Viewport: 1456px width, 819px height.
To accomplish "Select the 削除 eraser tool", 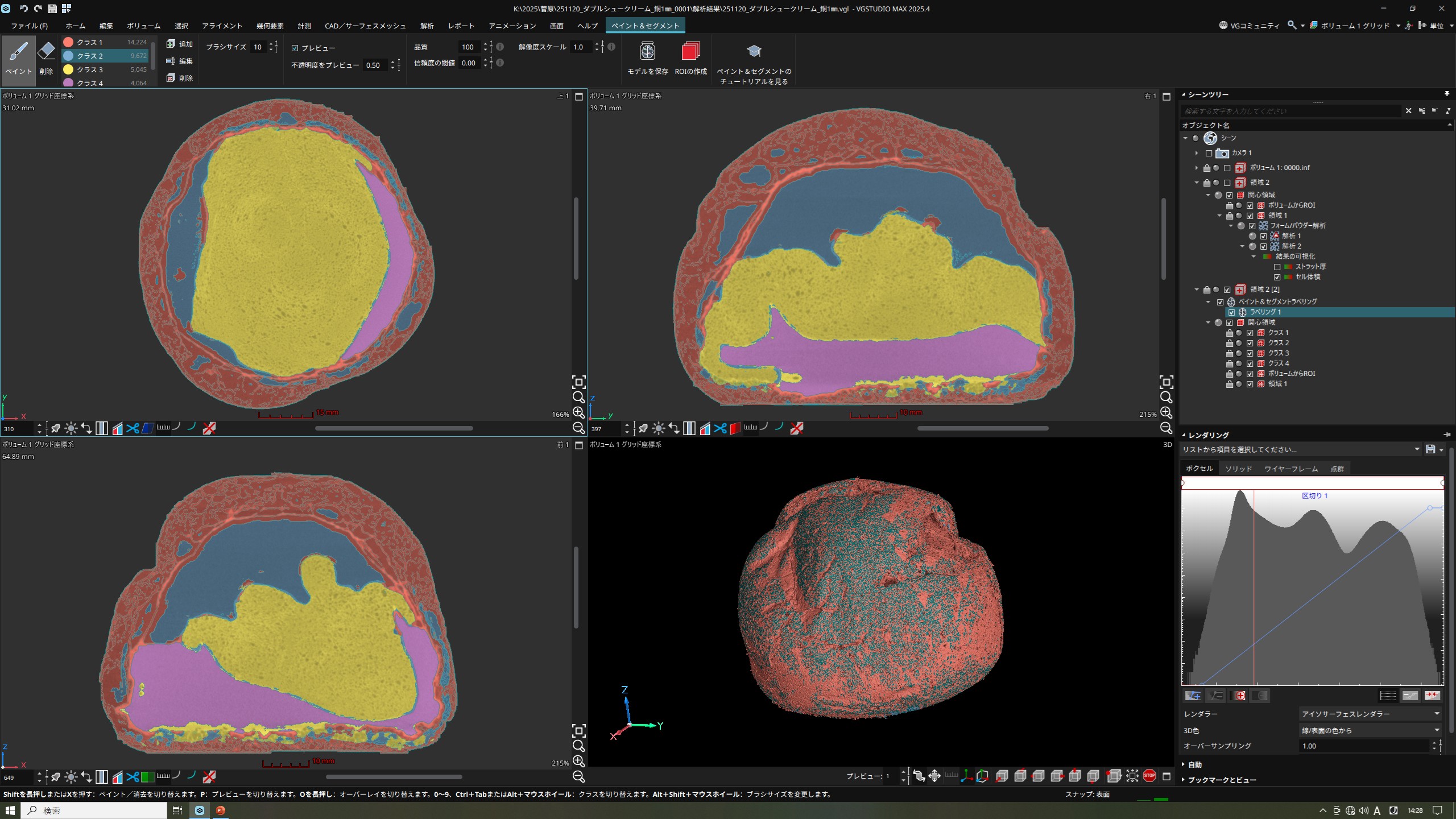I will point(46,59).
